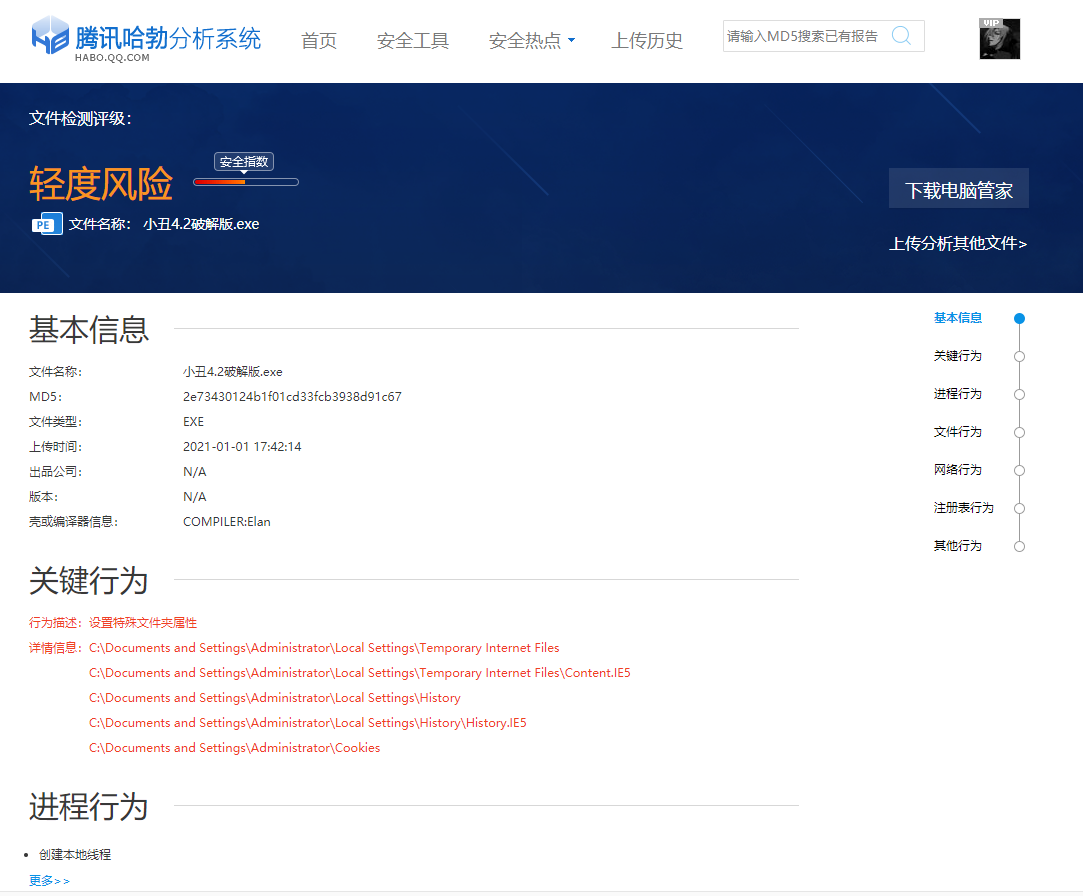Image resolution: width=1083 pixels, height=896 pixels.
Task: Click the 基本信息 timeline dot
Action: pos(1019,319)
